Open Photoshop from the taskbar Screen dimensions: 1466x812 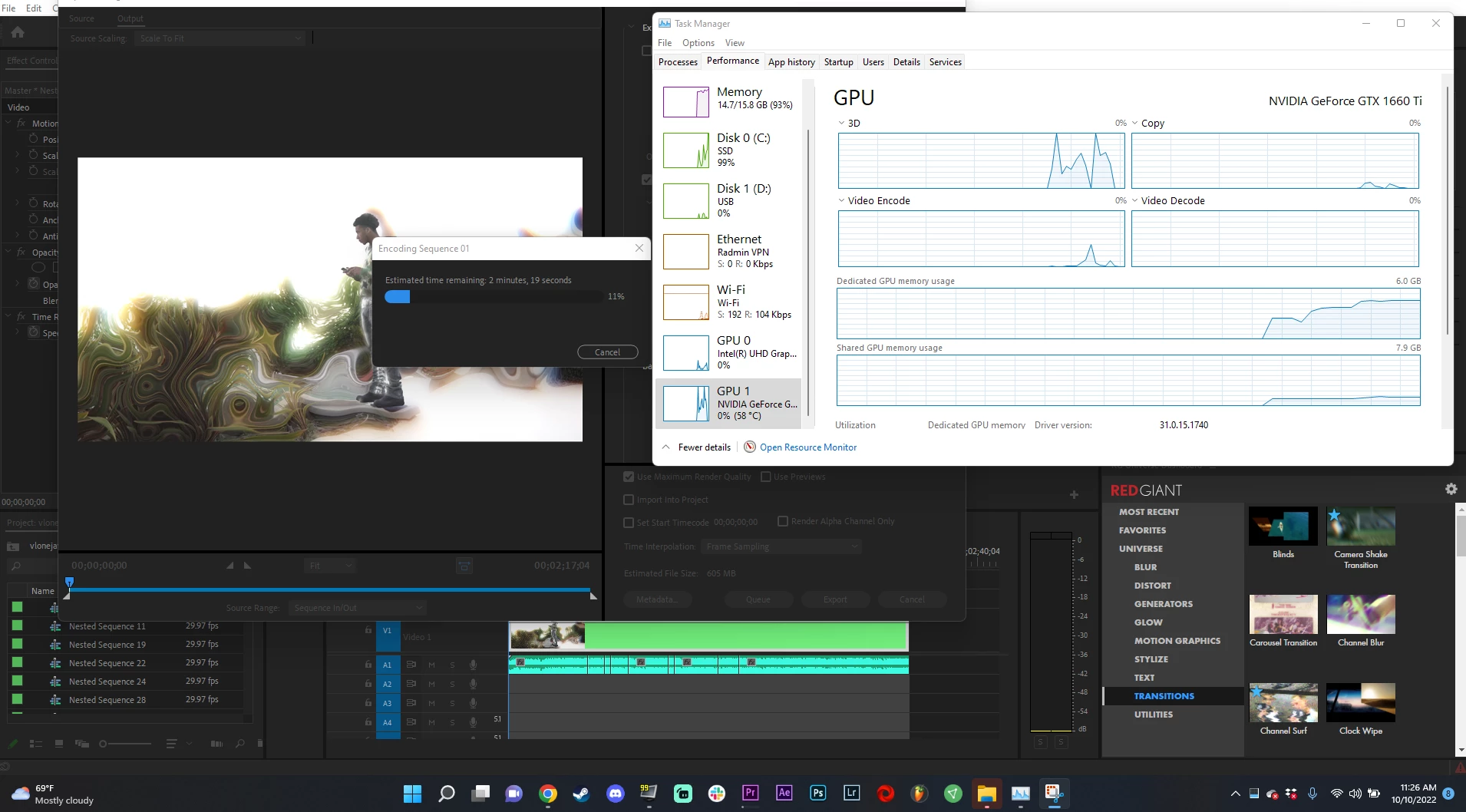pos(818,793)
